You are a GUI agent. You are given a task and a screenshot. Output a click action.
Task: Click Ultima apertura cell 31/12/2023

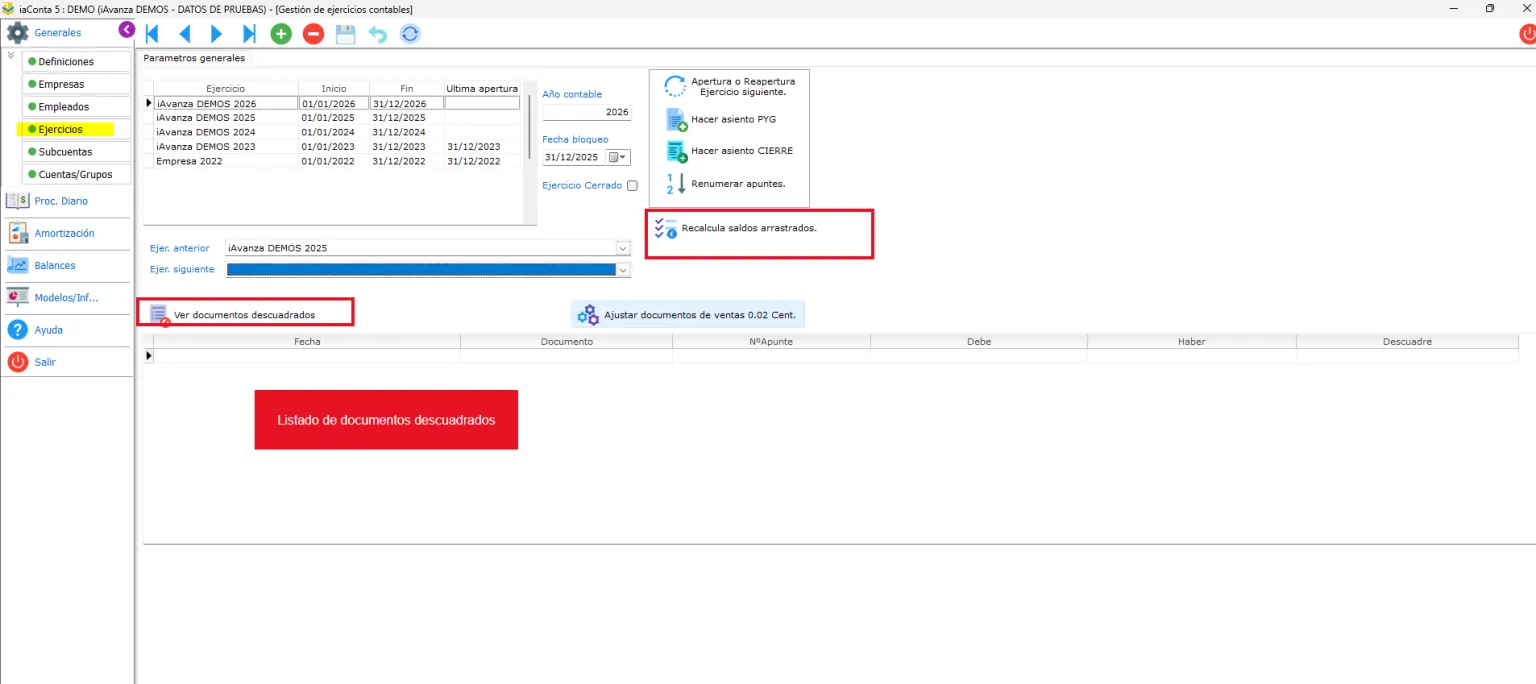[x=482, y=146]
